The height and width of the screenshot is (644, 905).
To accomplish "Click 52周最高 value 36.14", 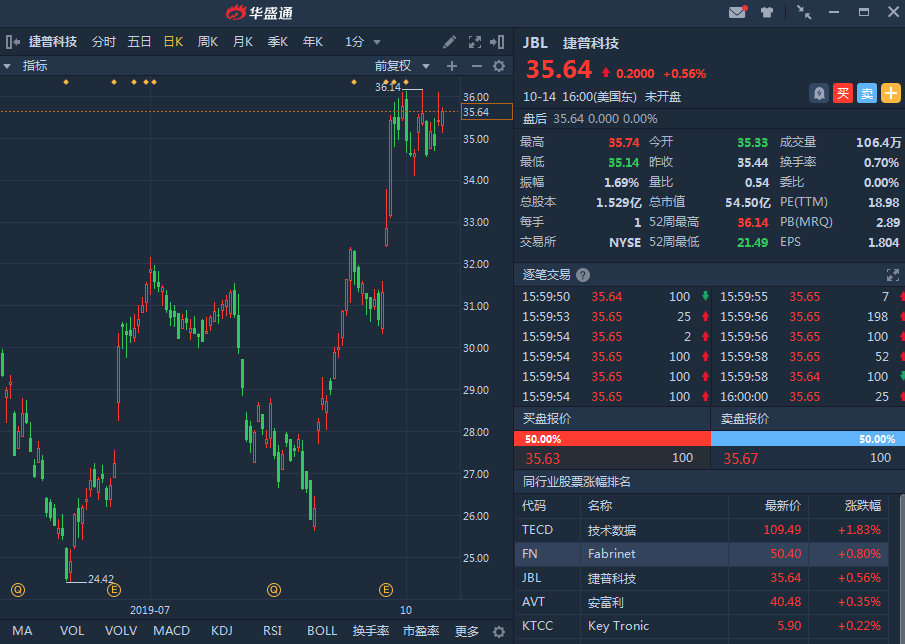I will [x=753, y=223].
